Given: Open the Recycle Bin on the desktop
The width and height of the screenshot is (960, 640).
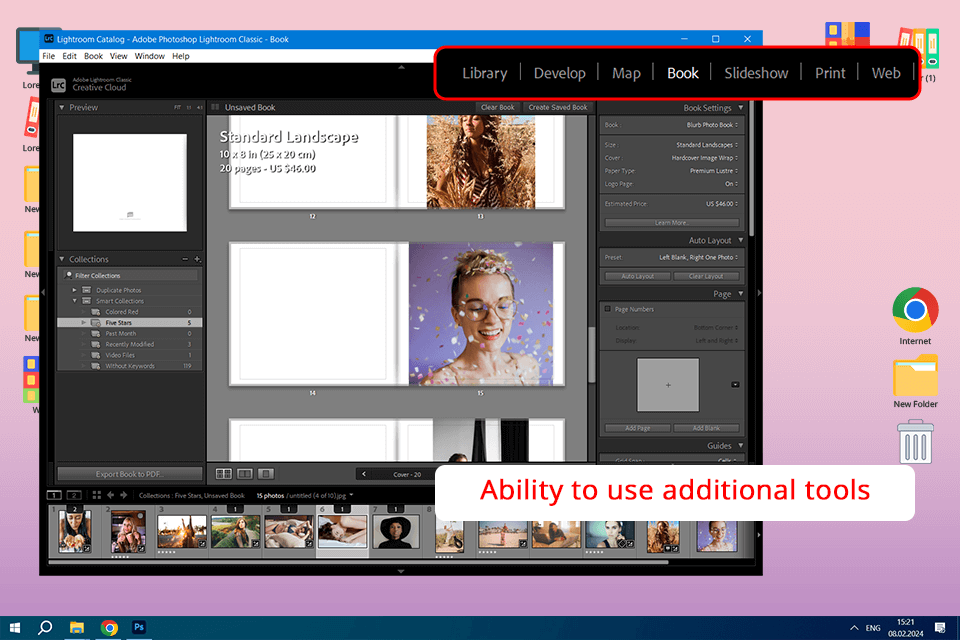Looking at the screenshot, I should (915, 441).
